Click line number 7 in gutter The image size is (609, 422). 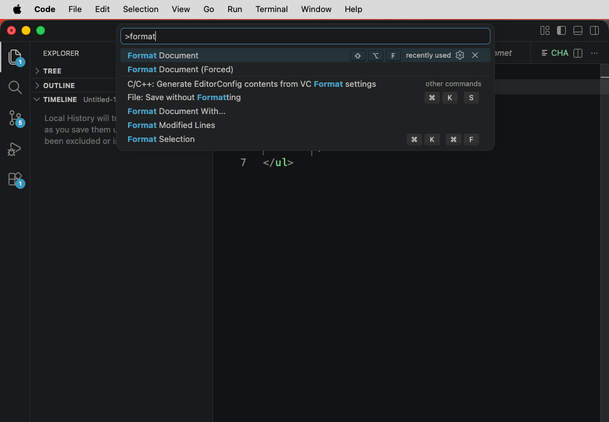[243, 162]
